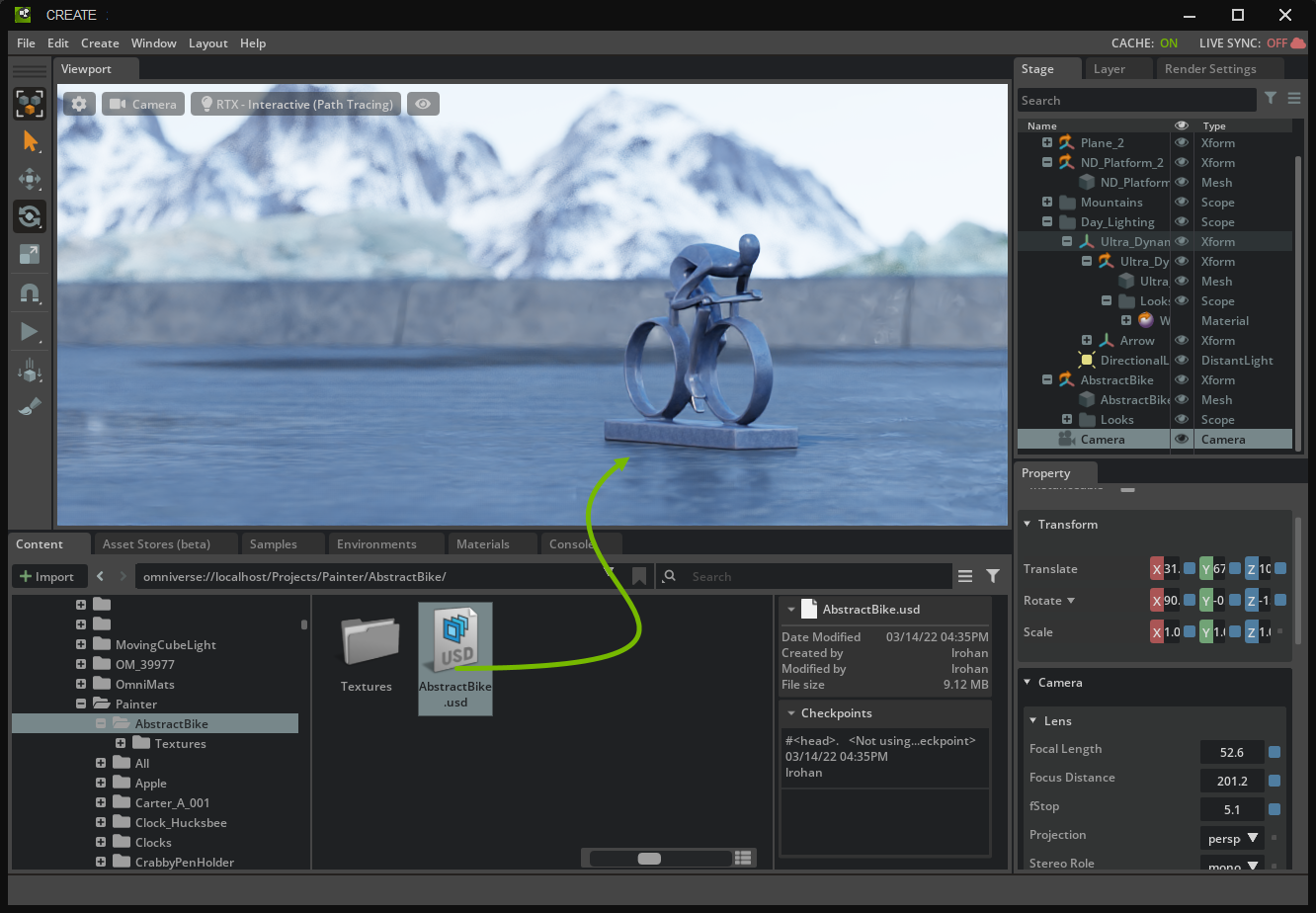Select the AbstractBike.usd file thumbnail
1316x913 pixels.
pyautogui.click(x=455, y=658)
